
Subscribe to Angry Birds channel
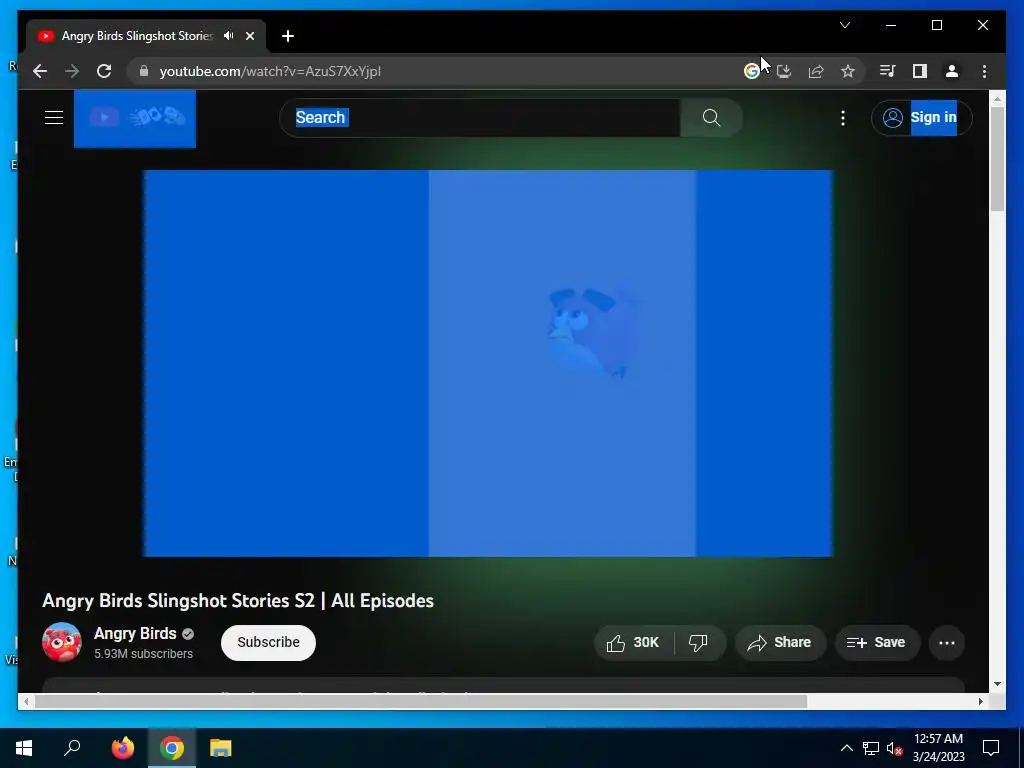pyautogui.click(x=268, y=643)
